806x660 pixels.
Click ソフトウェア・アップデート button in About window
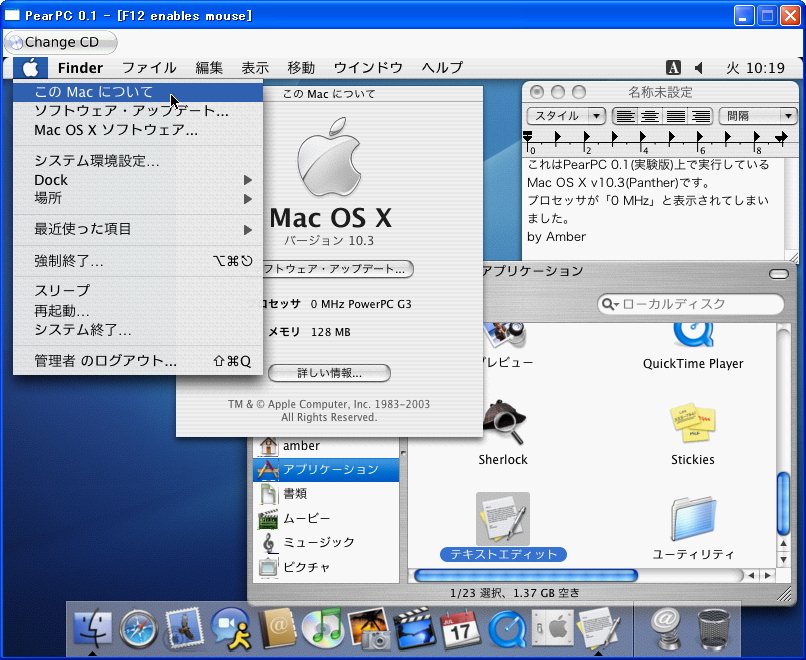[x=338, y=269]
